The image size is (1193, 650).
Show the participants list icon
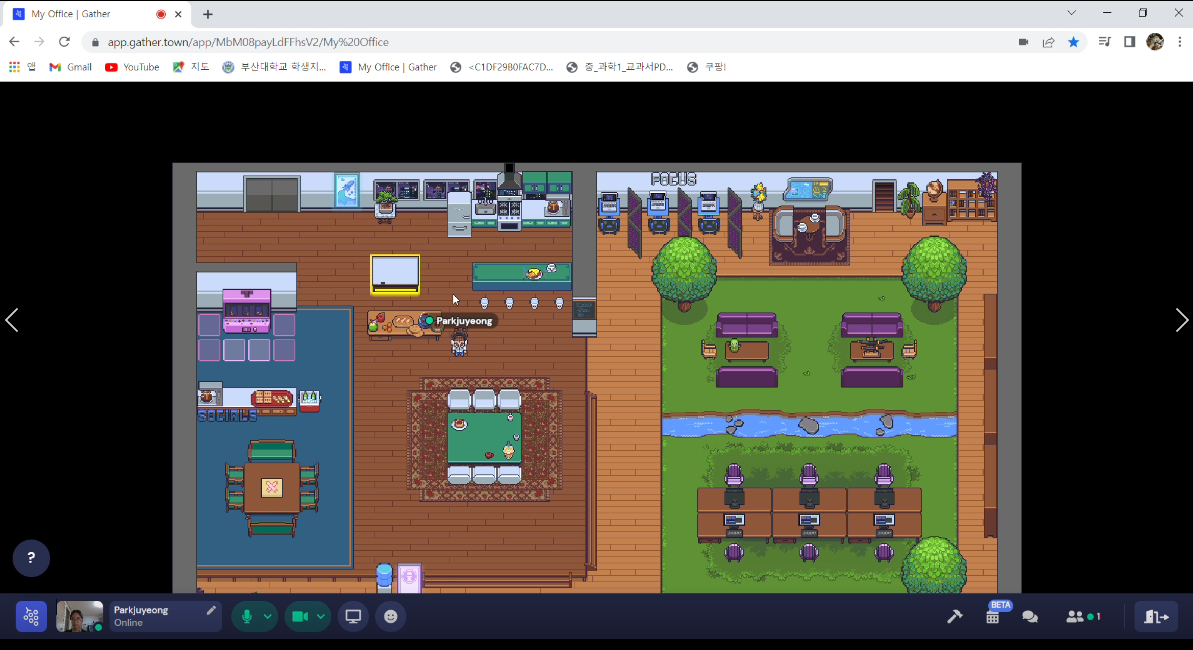click(x=1082, y=617)
